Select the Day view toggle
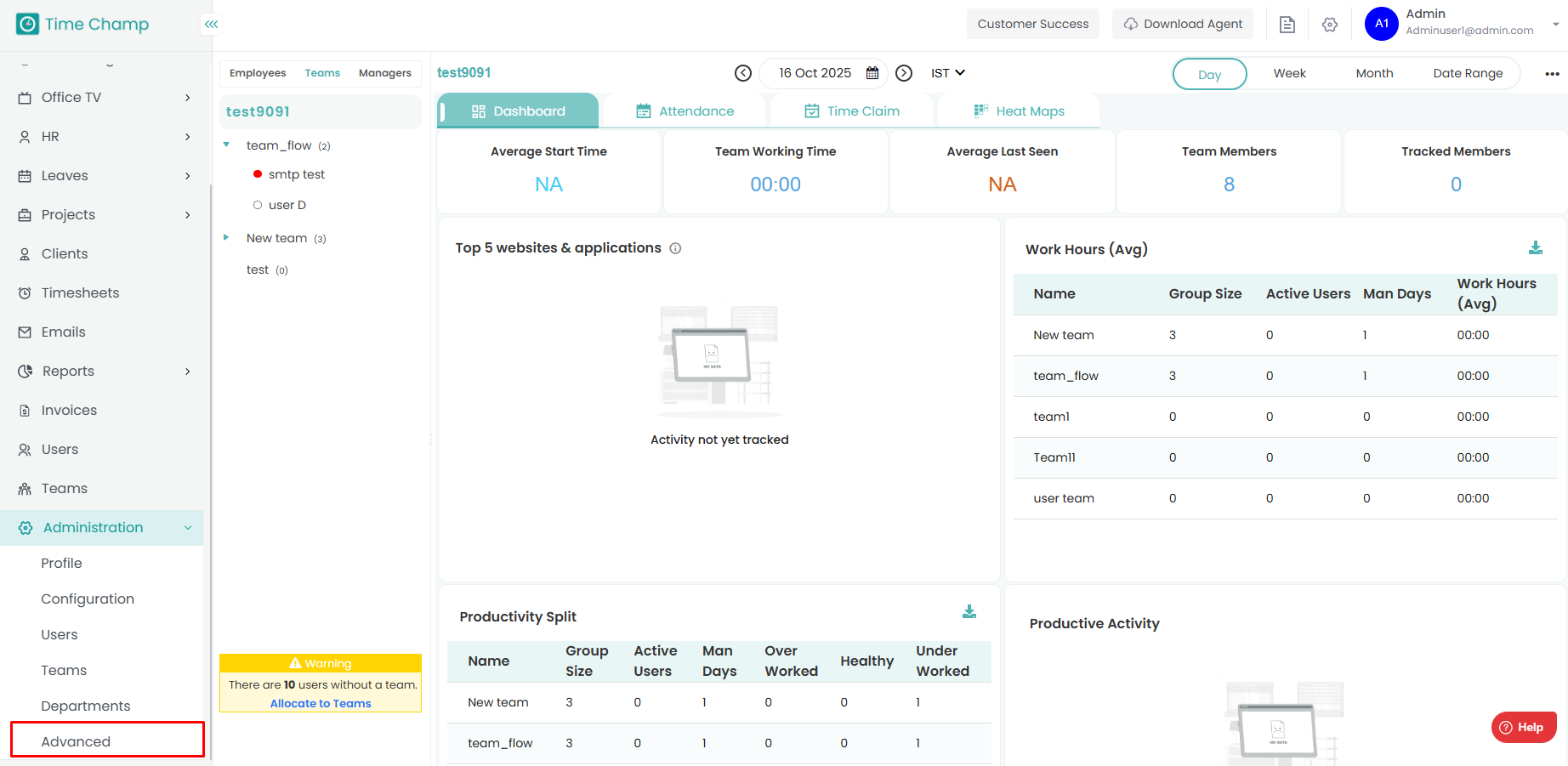This screenshot has width=1568, height=766. pos(1209,74)
